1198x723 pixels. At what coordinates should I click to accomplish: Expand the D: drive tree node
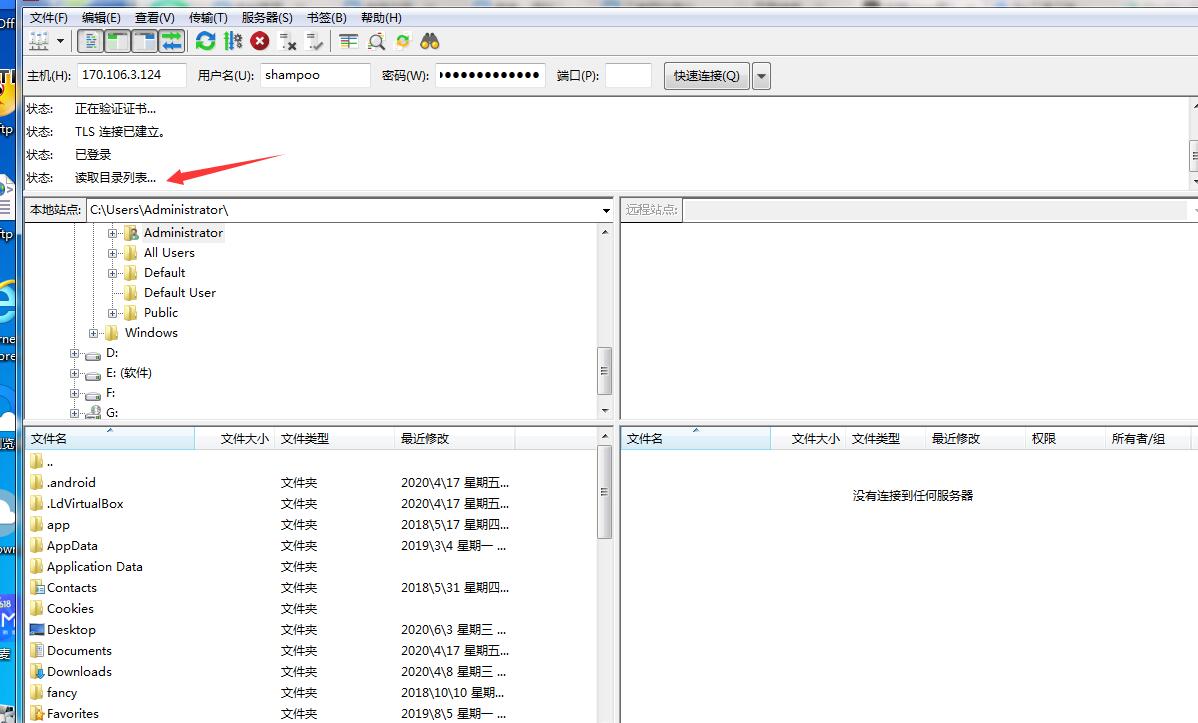point(74,353)
